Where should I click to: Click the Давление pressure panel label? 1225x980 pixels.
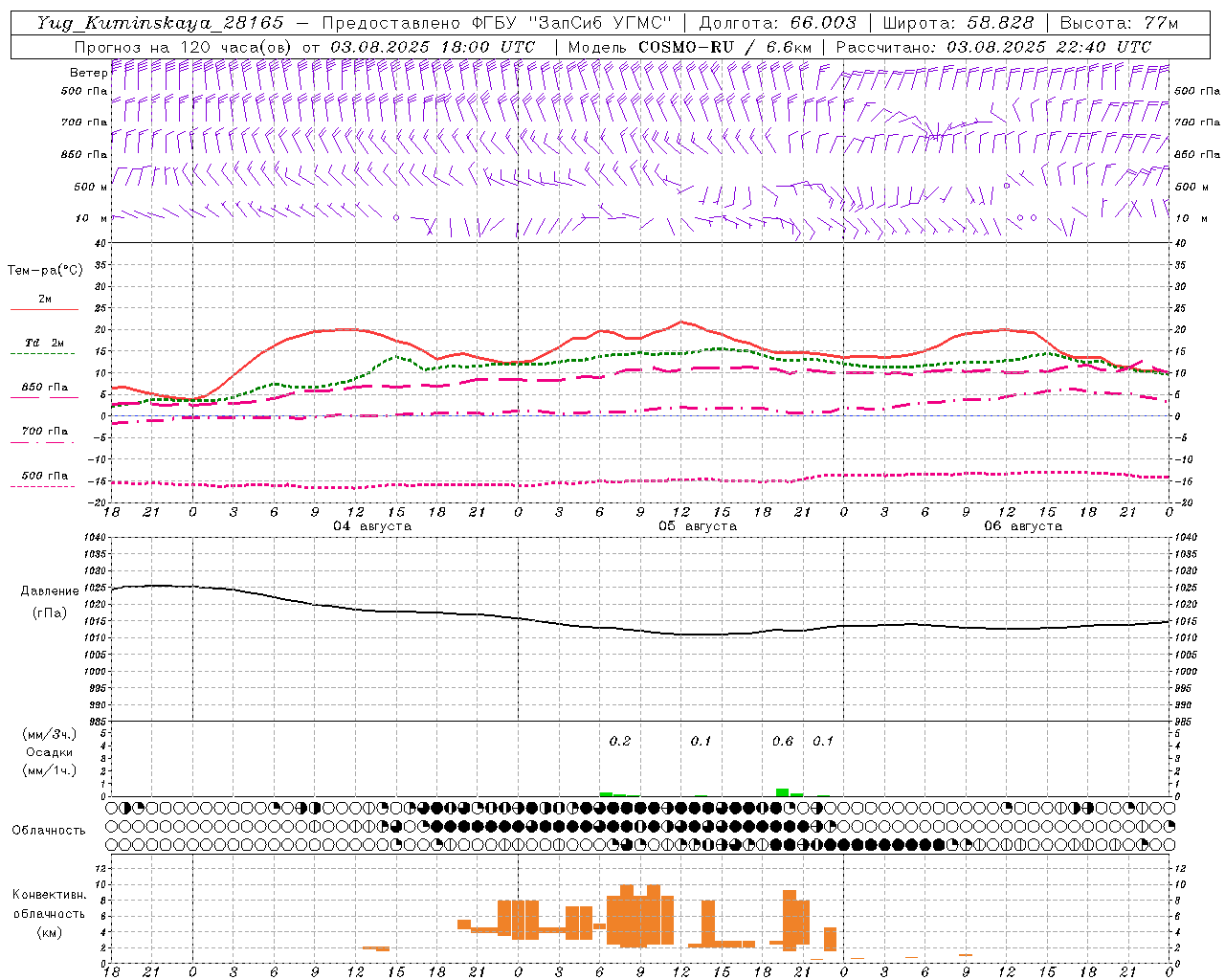[50, 591]
